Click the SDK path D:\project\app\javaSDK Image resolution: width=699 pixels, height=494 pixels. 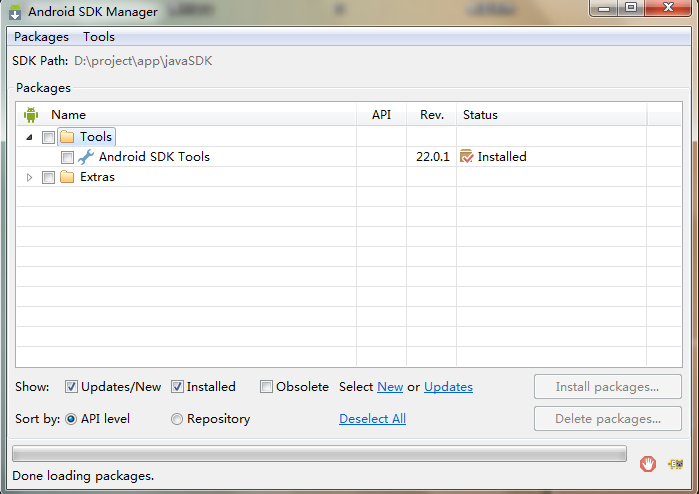coord(143,61)
